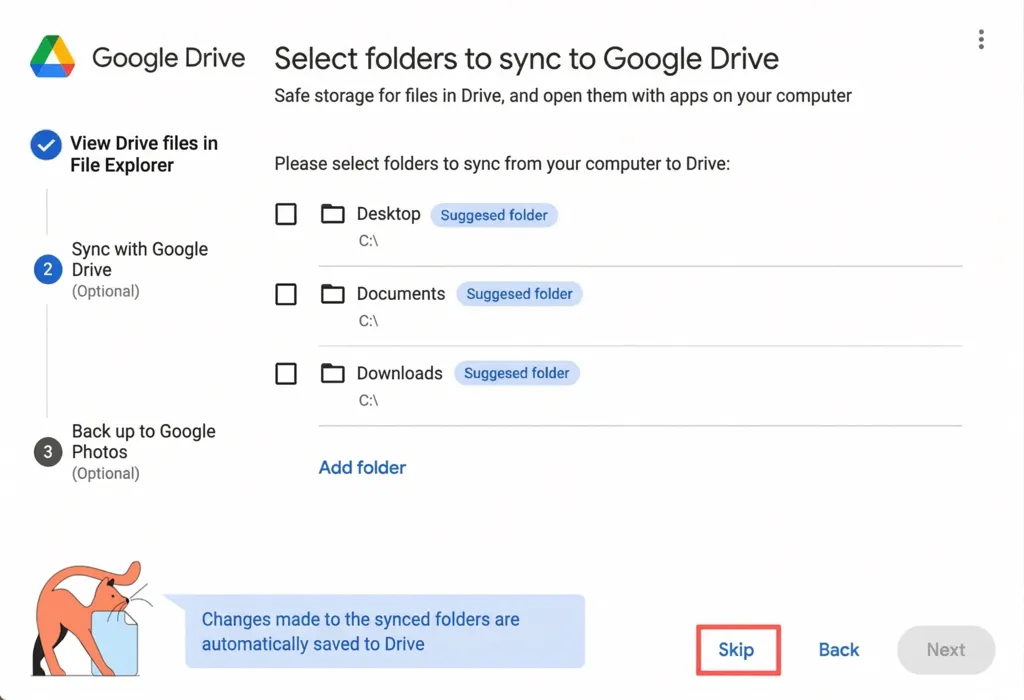Click the Google Drive logo icon
This screenshot has width=1024, height=700.
pyautogui.click(x=54, y=57)
